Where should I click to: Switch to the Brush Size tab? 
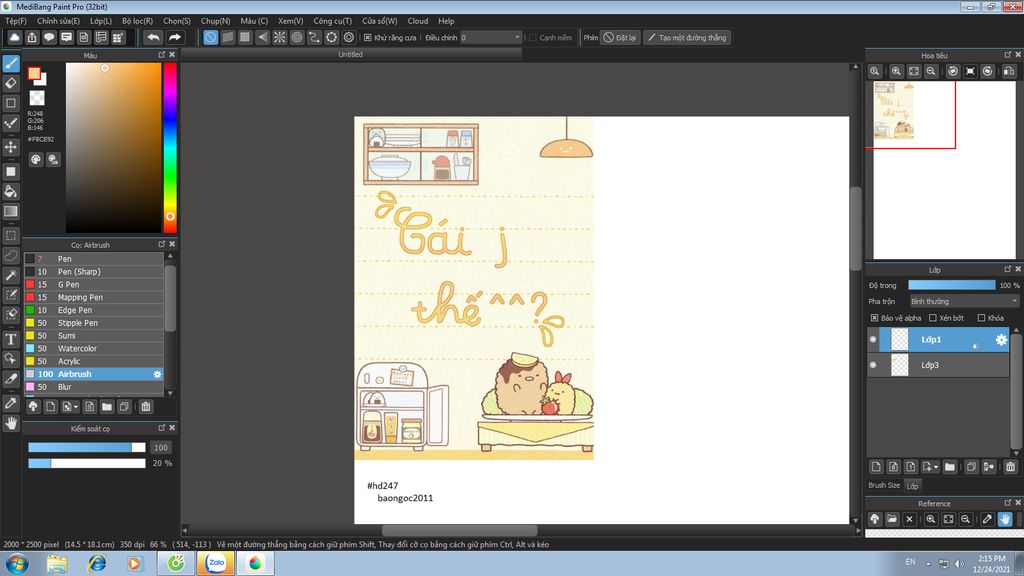tap(884, 485)
